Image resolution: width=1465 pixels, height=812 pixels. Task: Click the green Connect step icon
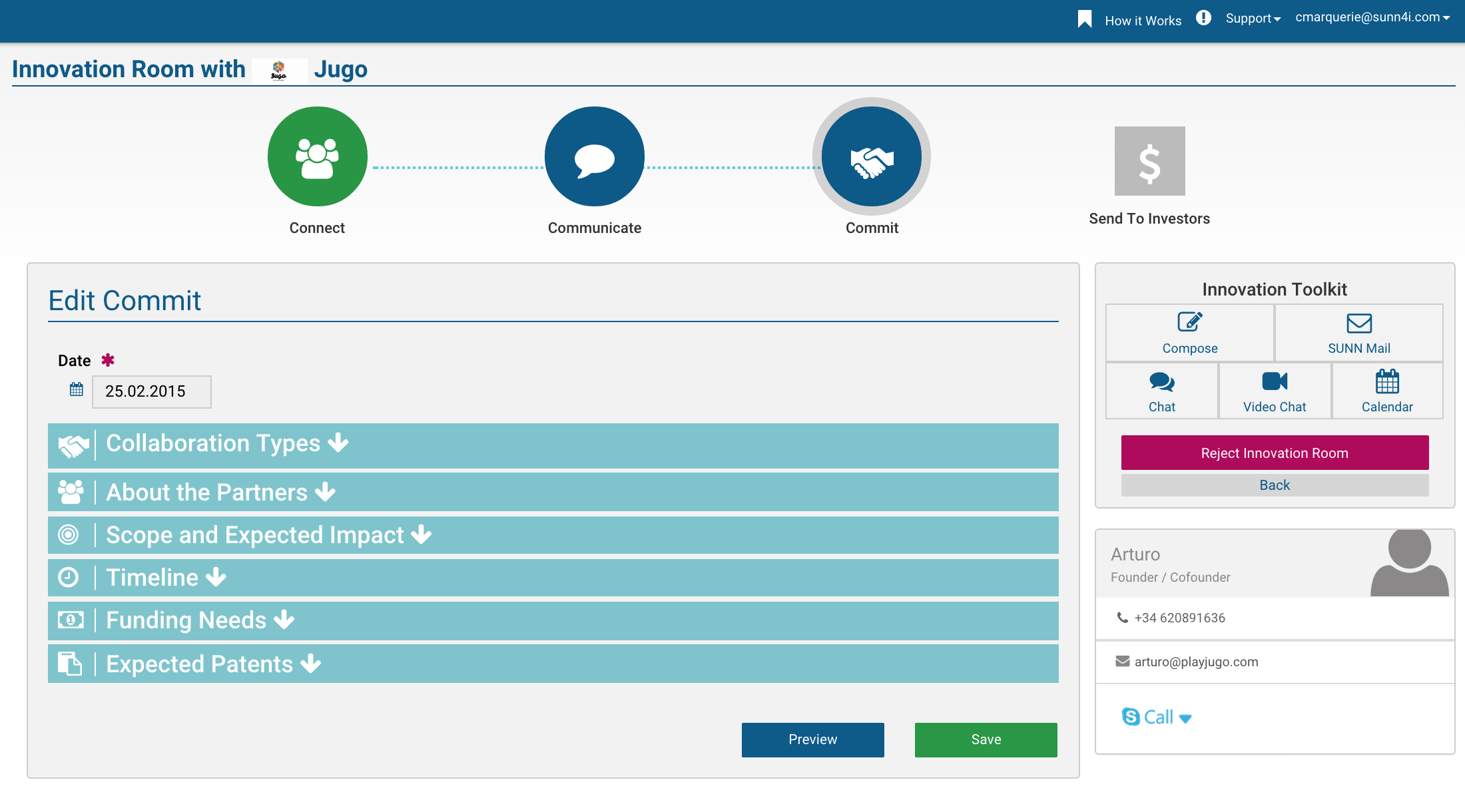[x=318, y=156]
